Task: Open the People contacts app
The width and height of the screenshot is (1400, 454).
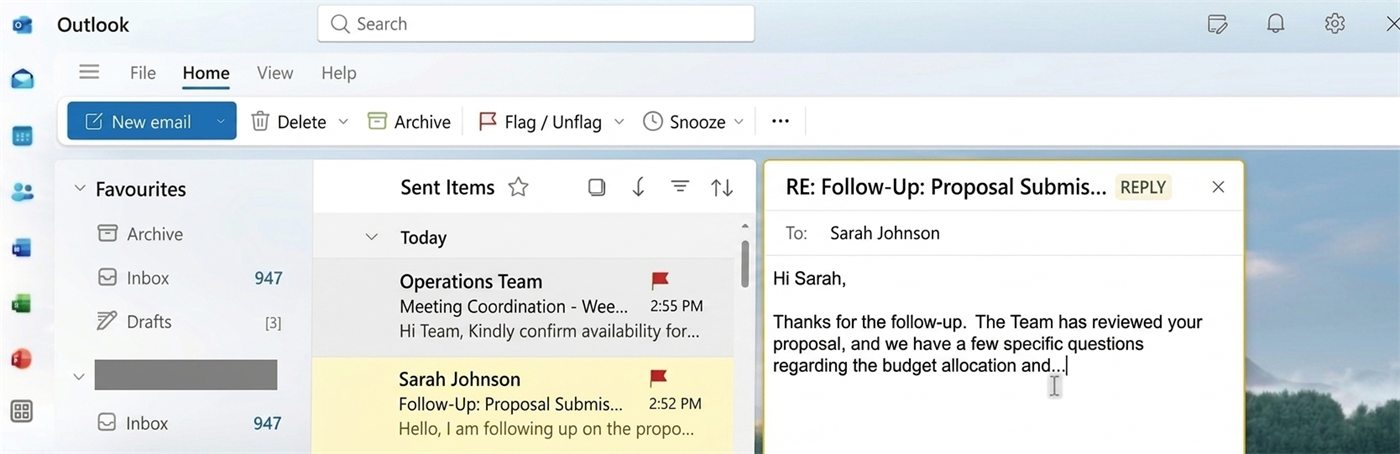Action: point(22,192)
